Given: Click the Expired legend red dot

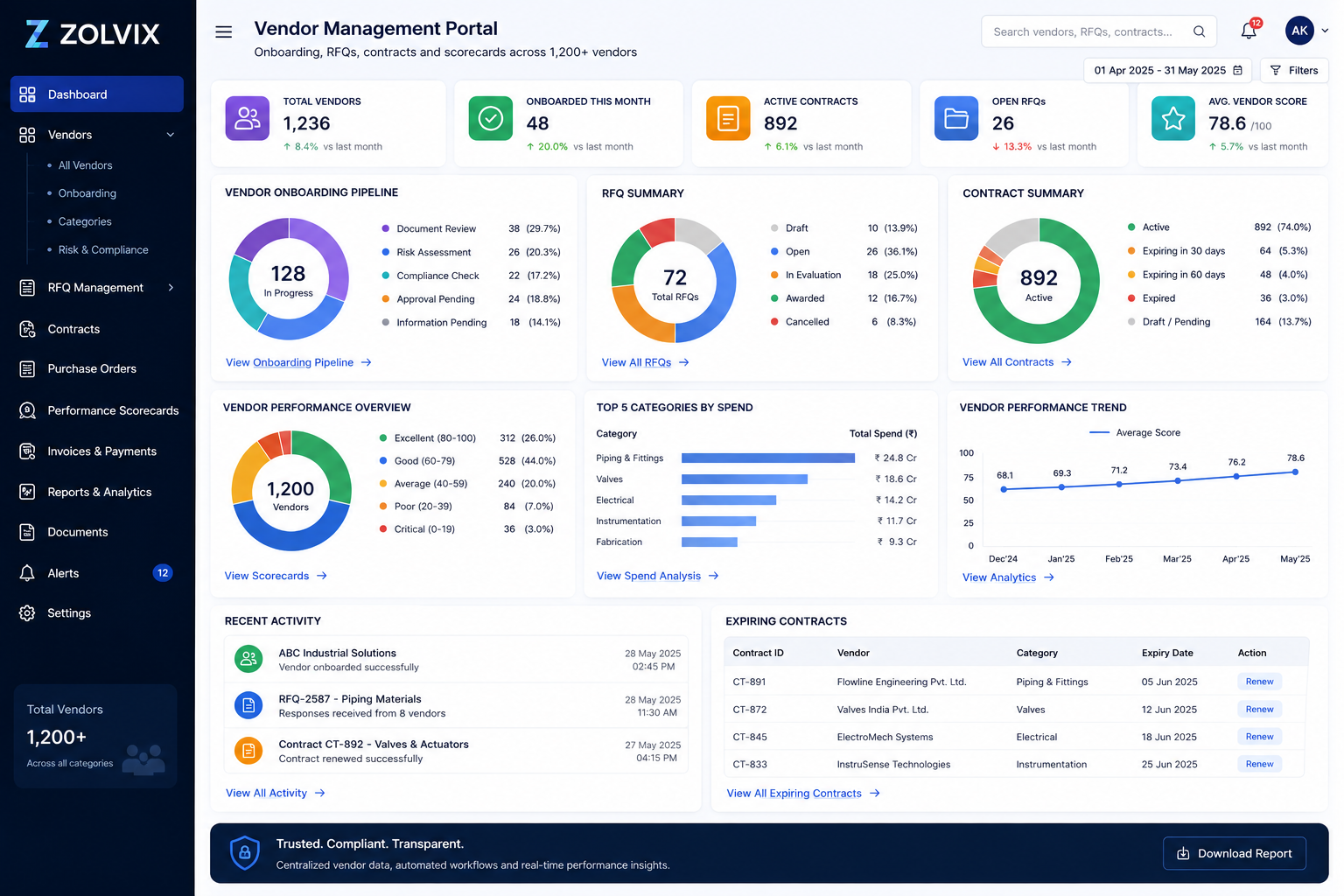Looking at the screenshot, I should point(1131,298).
